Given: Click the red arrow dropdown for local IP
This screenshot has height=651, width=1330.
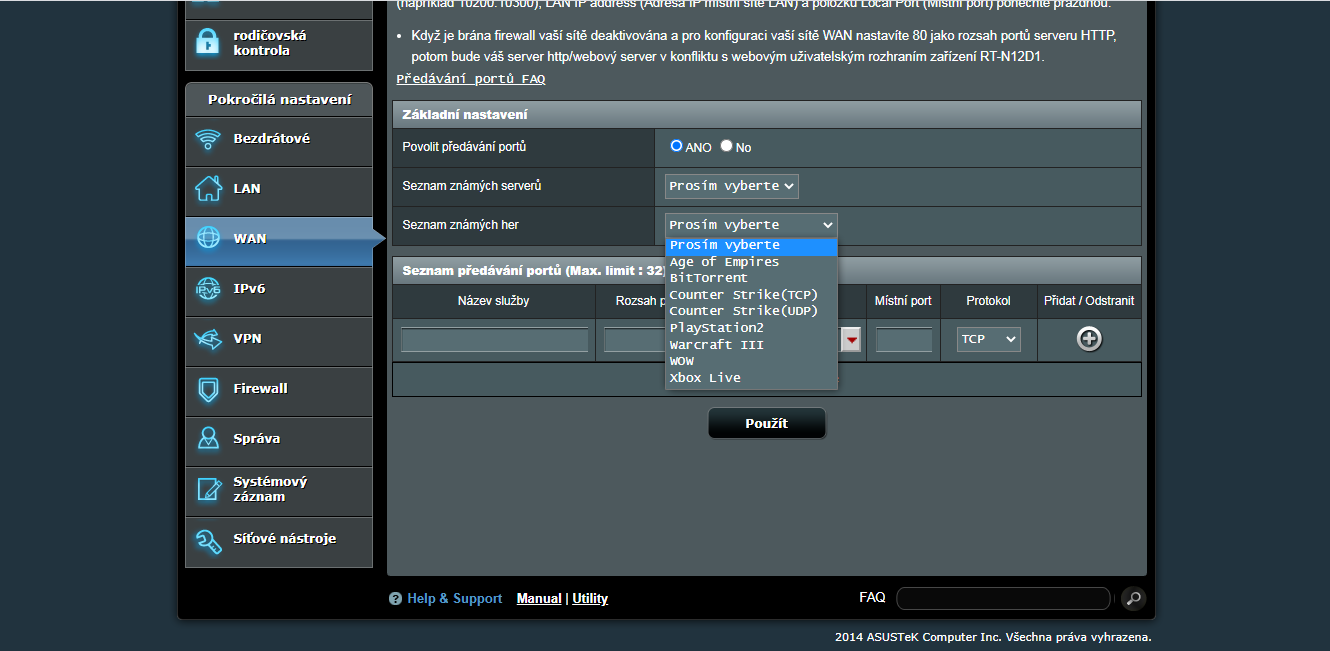Looking at the screenshot, I should (851, 340).
